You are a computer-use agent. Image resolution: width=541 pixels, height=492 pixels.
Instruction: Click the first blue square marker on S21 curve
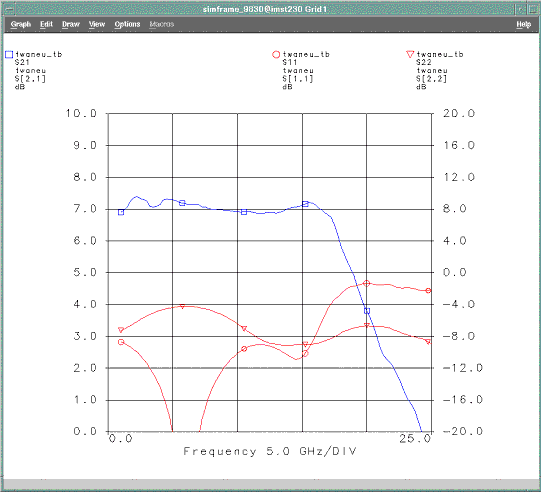[x=121, y=212]
